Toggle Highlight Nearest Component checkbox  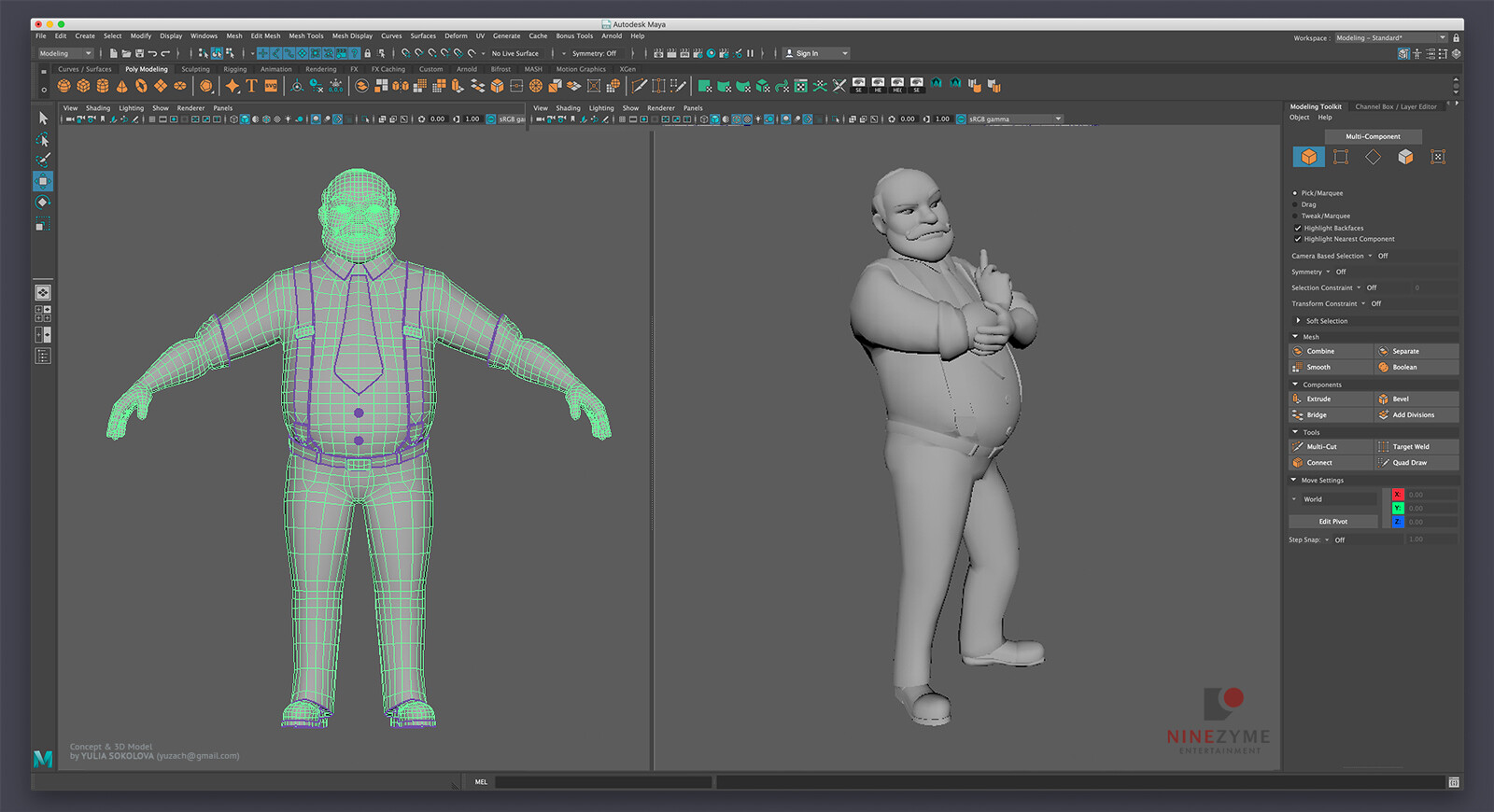click(1297, 239)
